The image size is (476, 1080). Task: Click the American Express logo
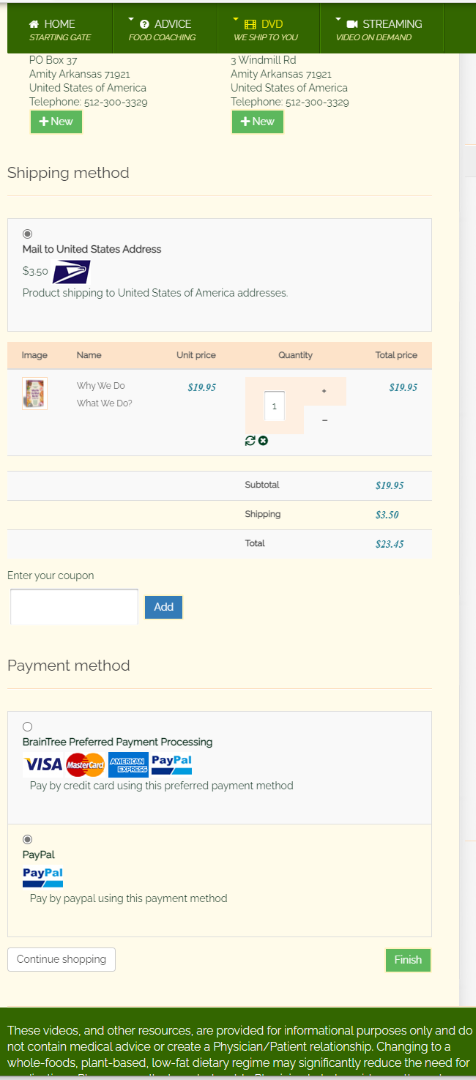point(128,765)
